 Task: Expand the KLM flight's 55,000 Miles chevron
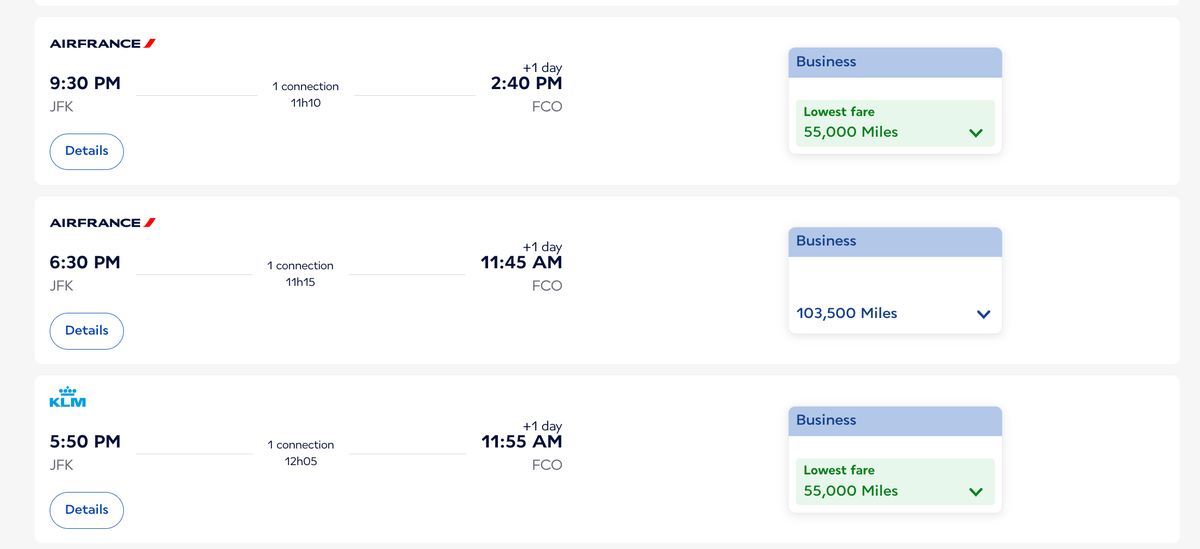[x=976, y=491]
